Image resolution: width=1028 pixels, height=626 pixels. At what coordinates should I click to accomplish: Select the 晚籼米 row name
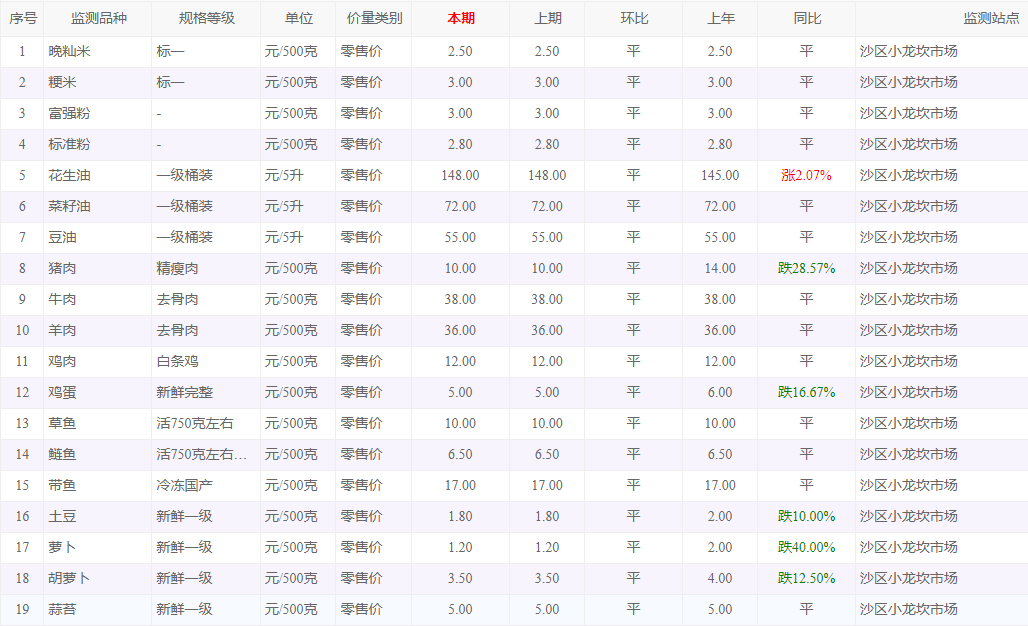pyautogui.click(x=69, y=51)
